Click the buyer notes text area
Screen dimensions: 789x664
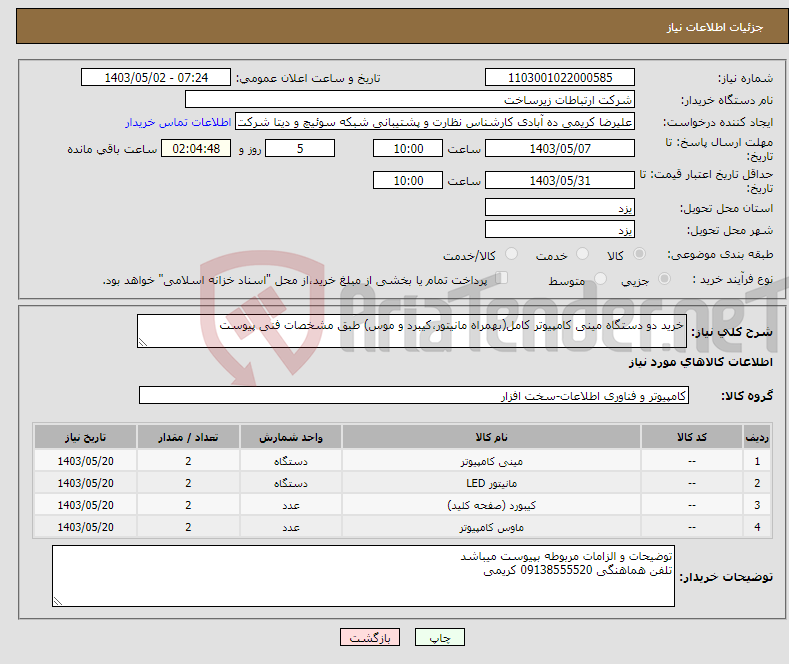coord(363,576)
